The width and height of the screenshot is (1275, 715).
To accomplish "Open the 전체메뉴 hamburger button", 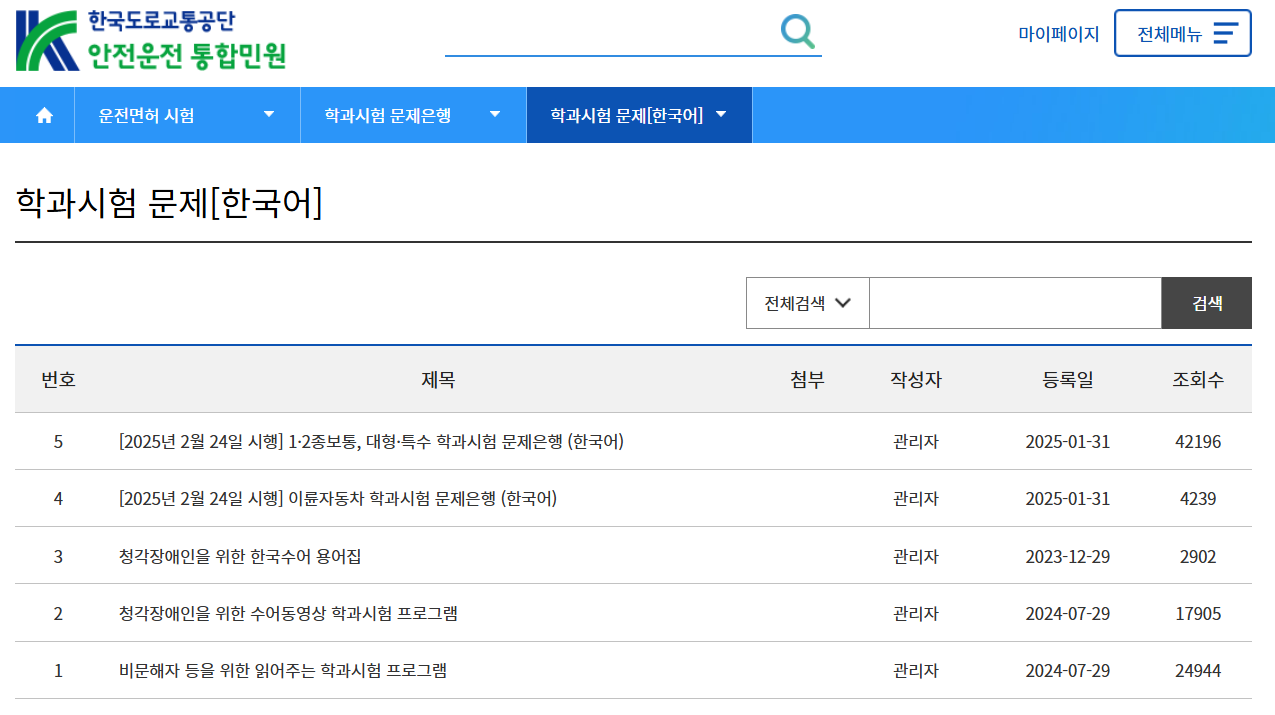I will point(1182,33).
